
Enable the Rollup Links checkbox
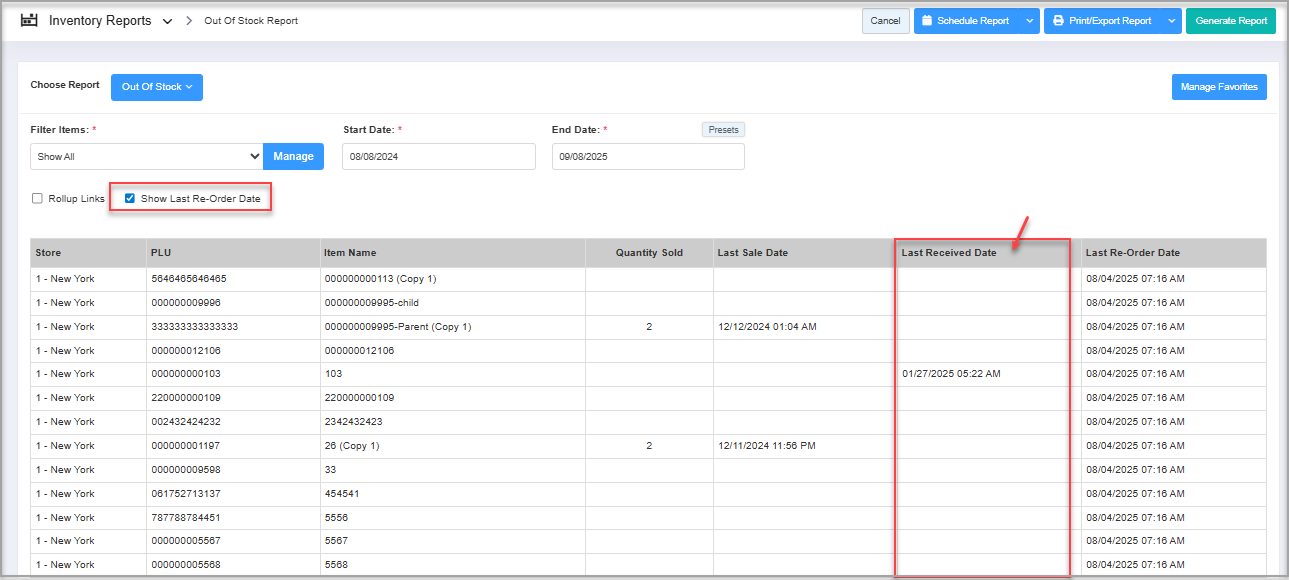[37, 199]
